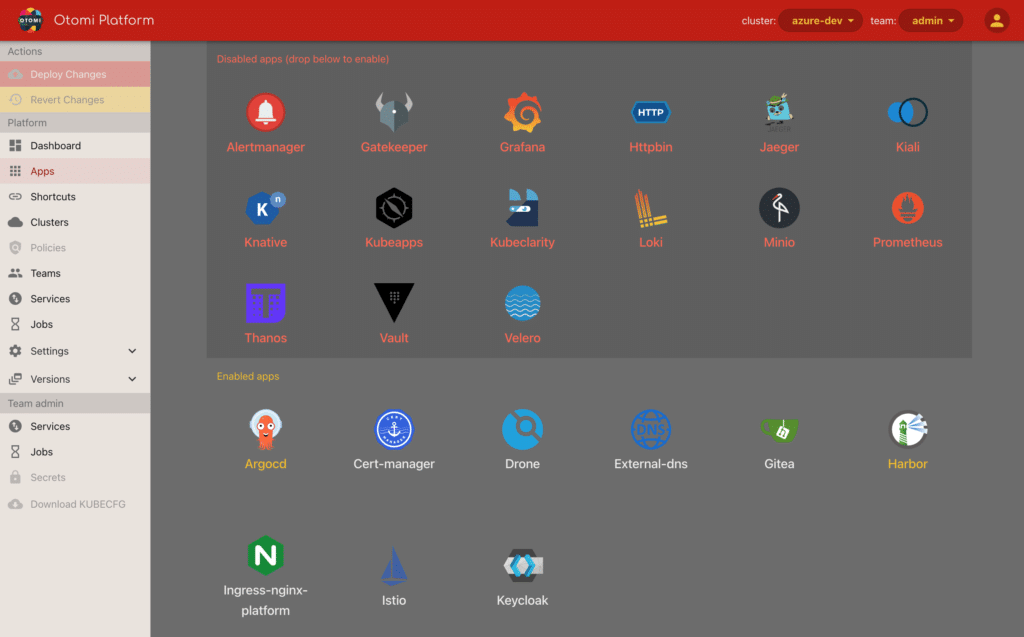This screenshot has width=1024, height=637.
Task: Expand the Settings chevron
Action: (132, 351)
